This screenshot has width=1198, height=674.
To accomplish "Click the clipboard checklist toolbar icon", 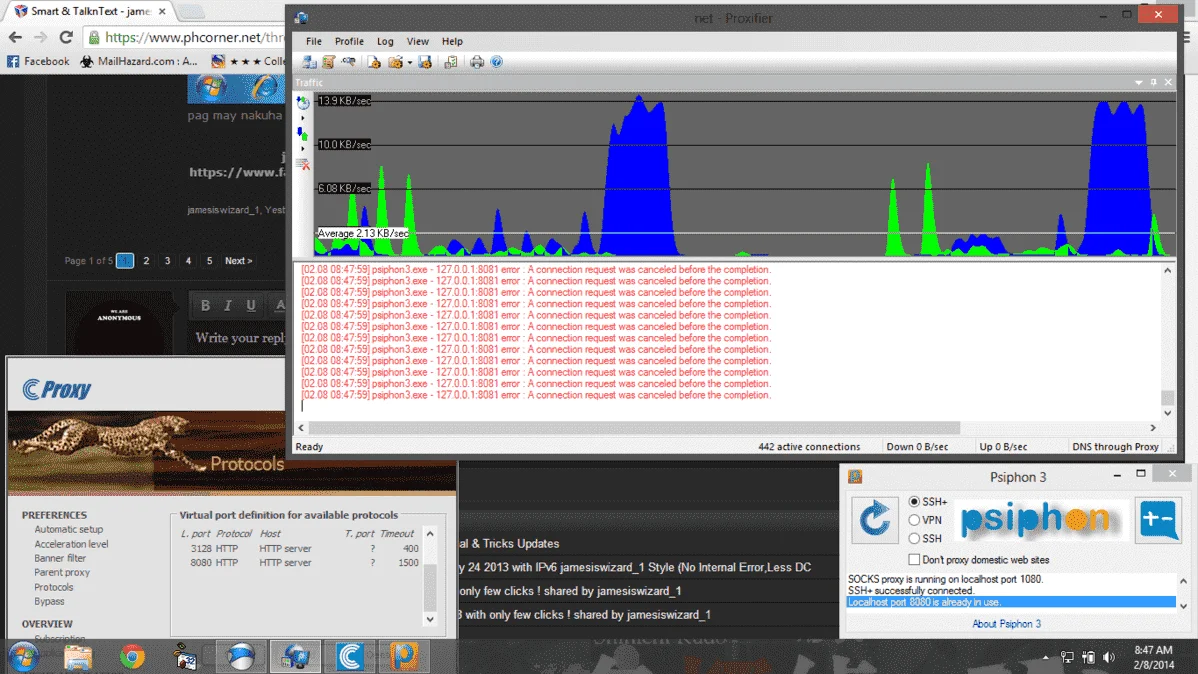I will (x=451, y=62).
